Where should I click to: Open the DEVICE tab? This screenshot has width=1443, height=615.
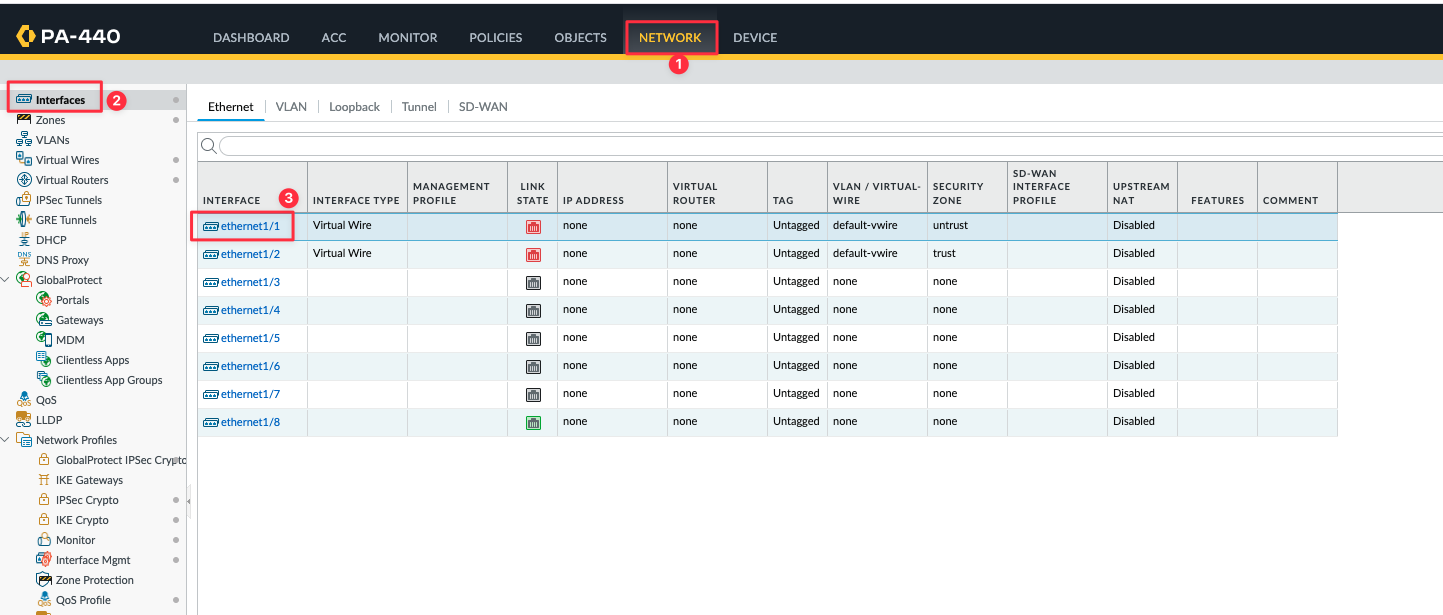pos(755,38)
